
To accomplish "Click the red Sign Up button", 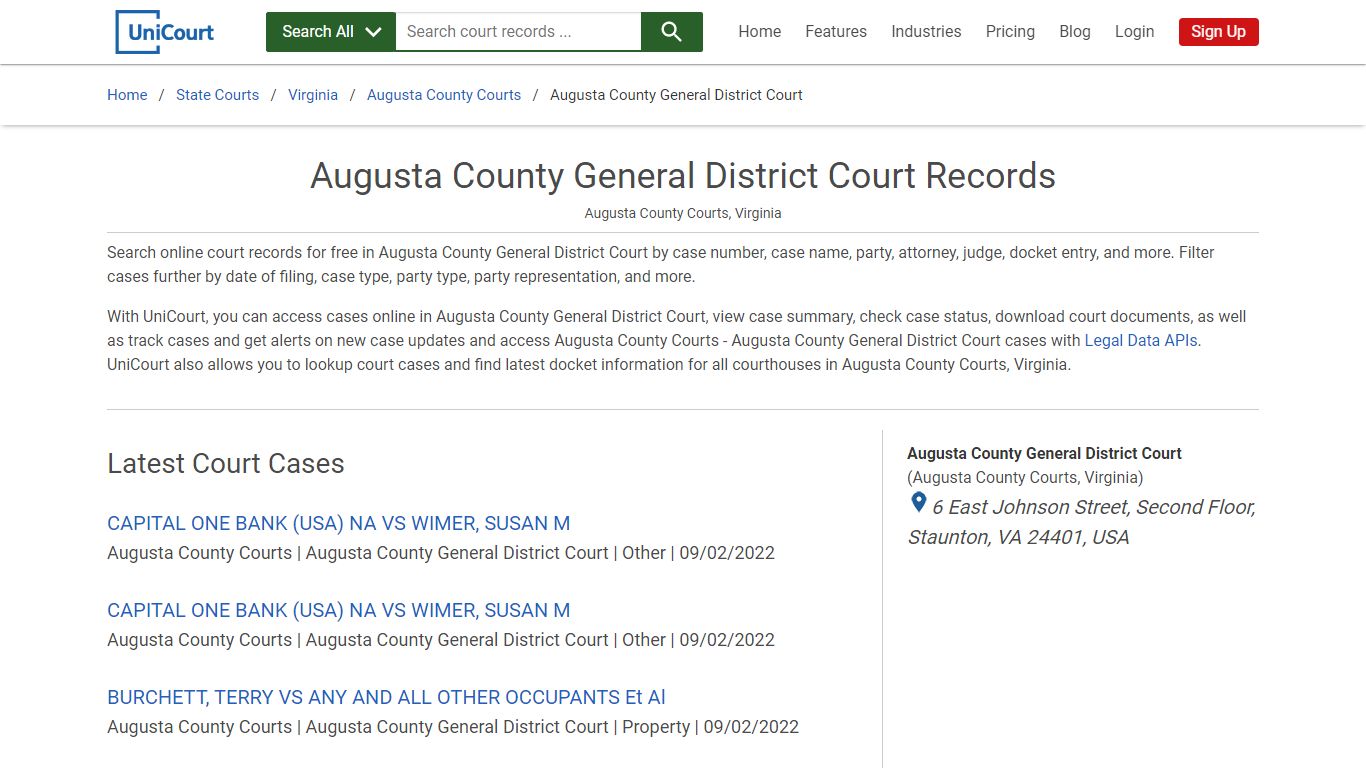I will [x=1218, y=32].
